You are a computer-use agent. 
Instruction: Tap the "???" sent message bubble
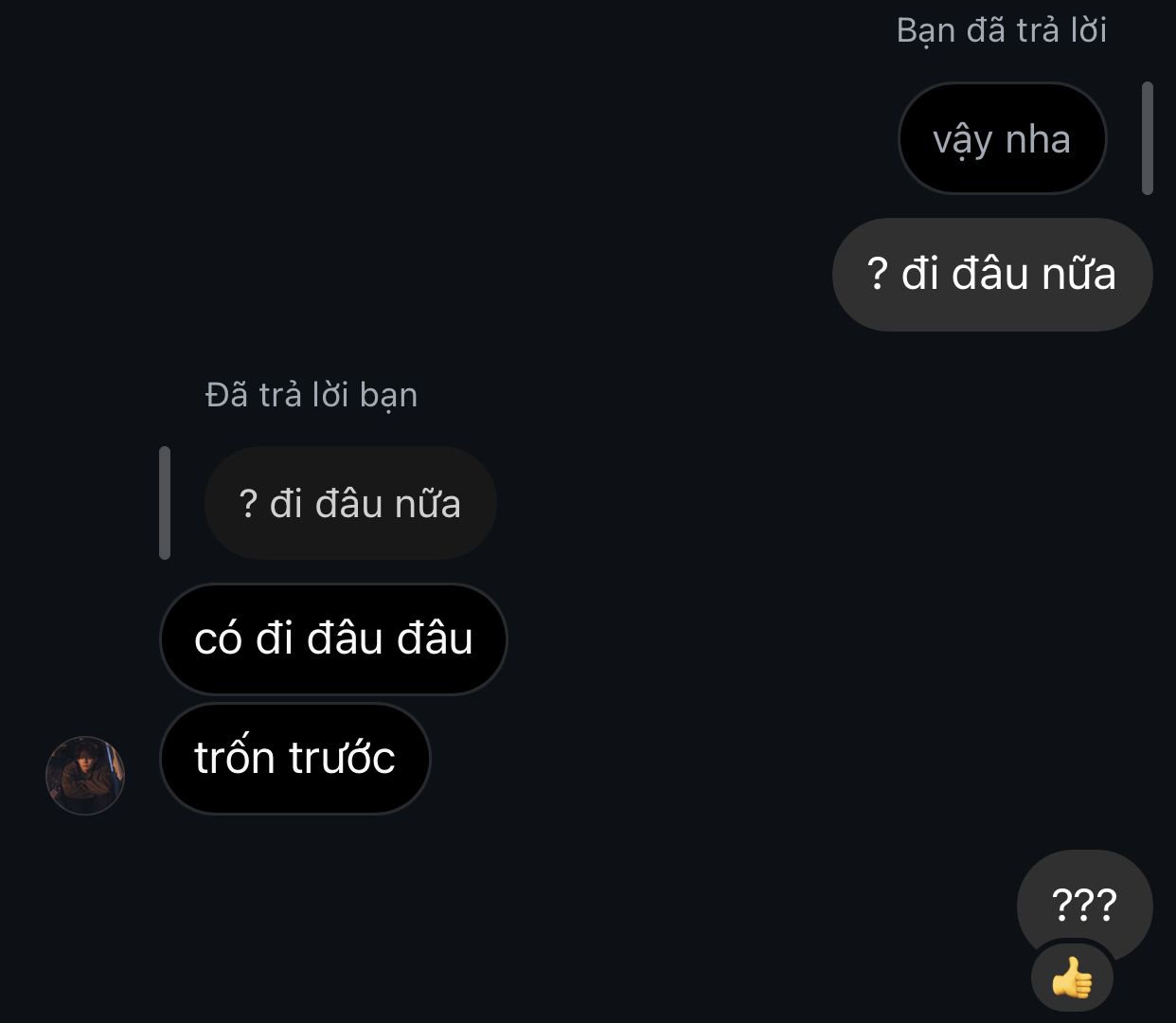coord(1085,906)
